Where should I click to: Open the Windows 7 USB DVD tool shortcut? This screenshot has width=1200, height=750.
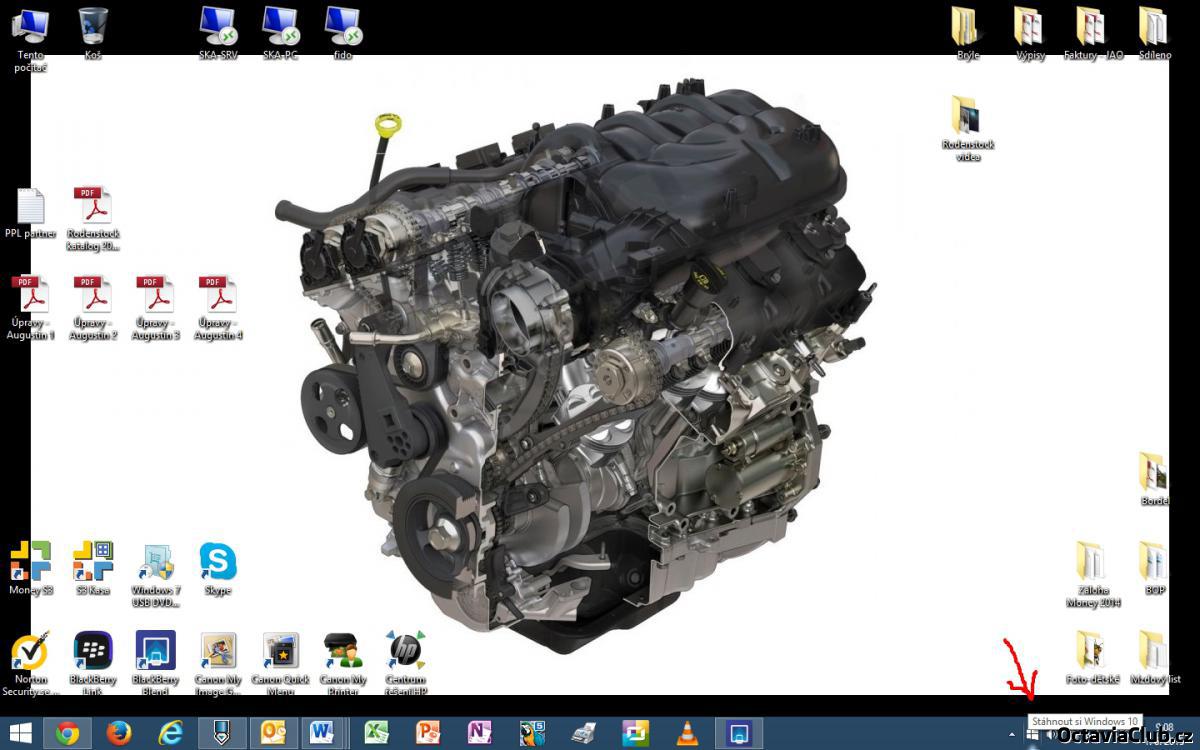click(156, 563)
